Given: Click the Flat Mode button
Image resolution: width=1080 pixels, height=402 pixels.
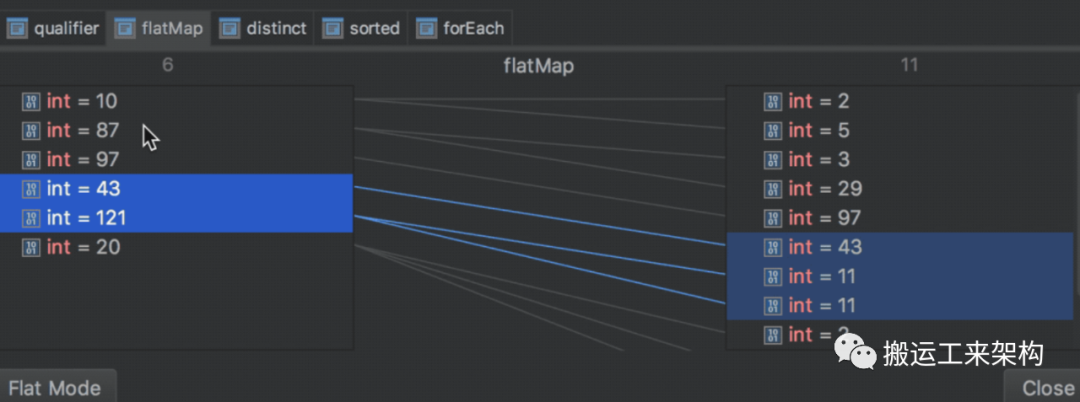Looking at the screenshot, I should tap(55, 387).
